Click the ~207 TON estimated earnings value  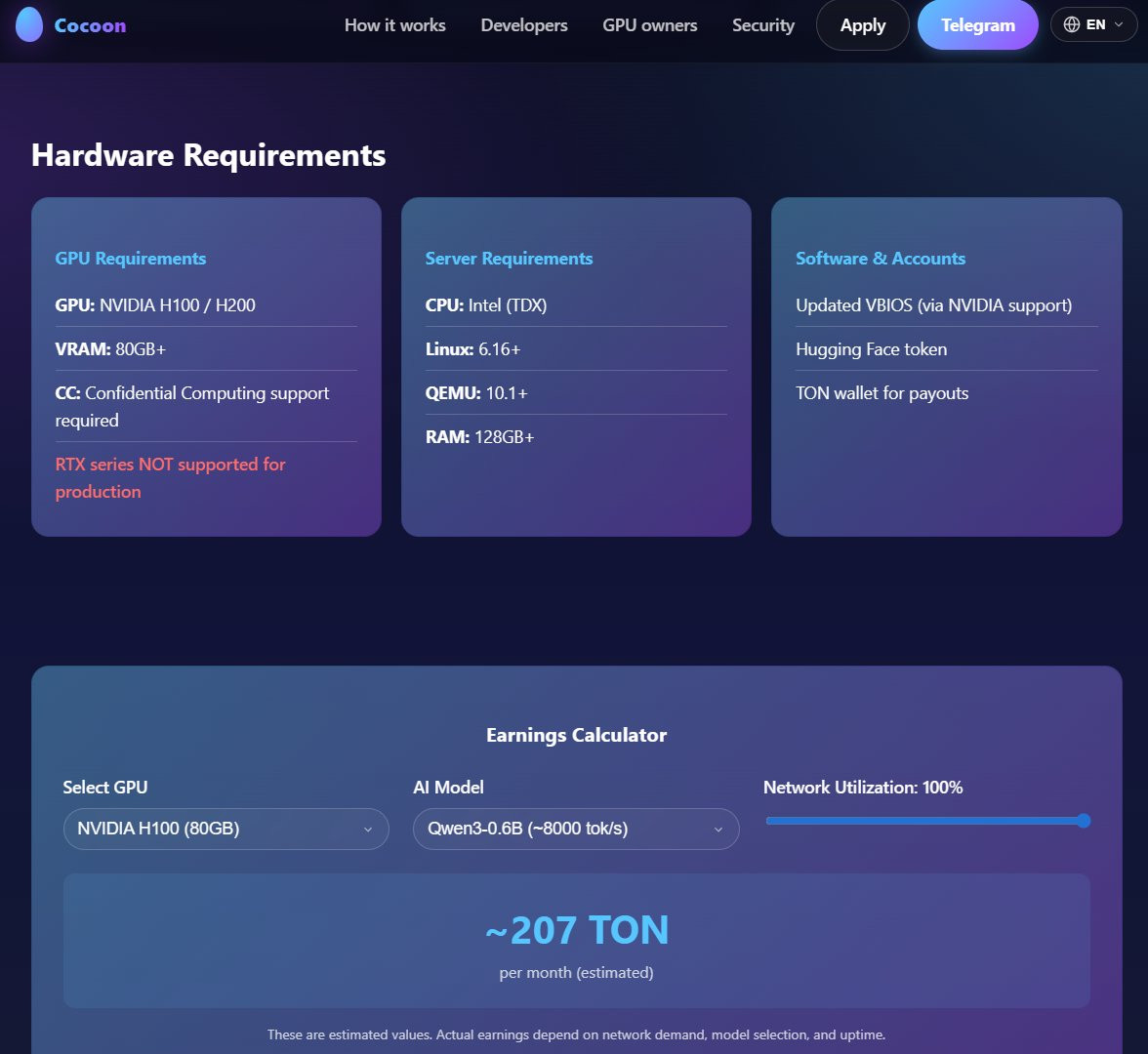(577, 930)
